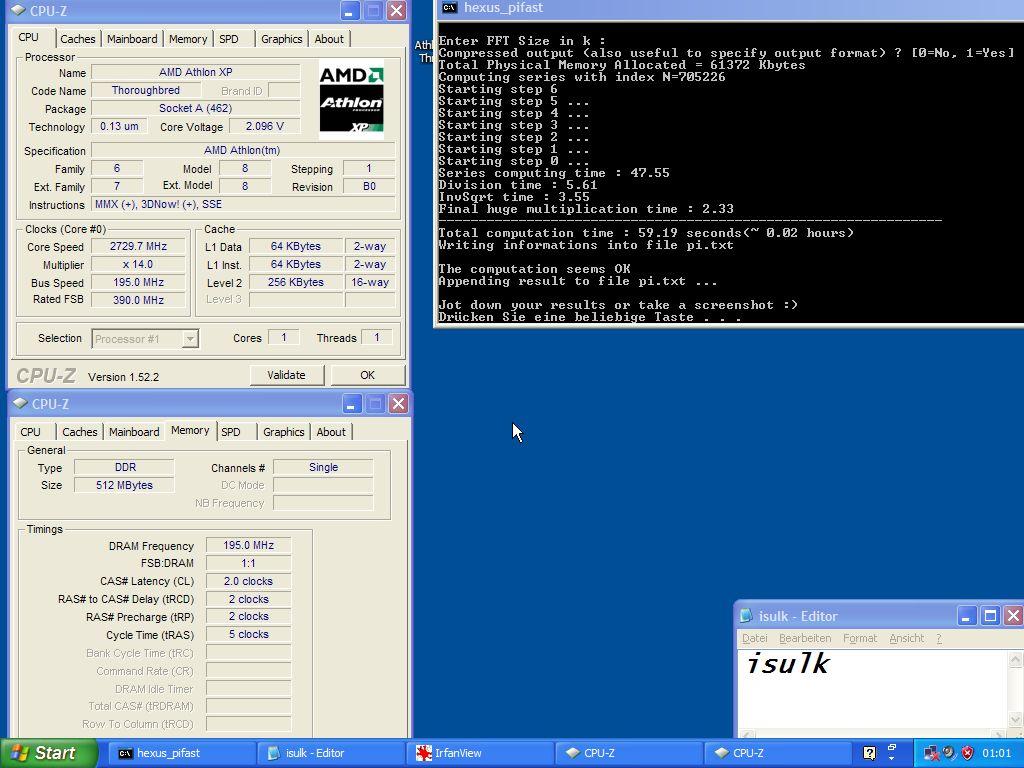Select About tab in top CPU-Z window

(329, 39)
